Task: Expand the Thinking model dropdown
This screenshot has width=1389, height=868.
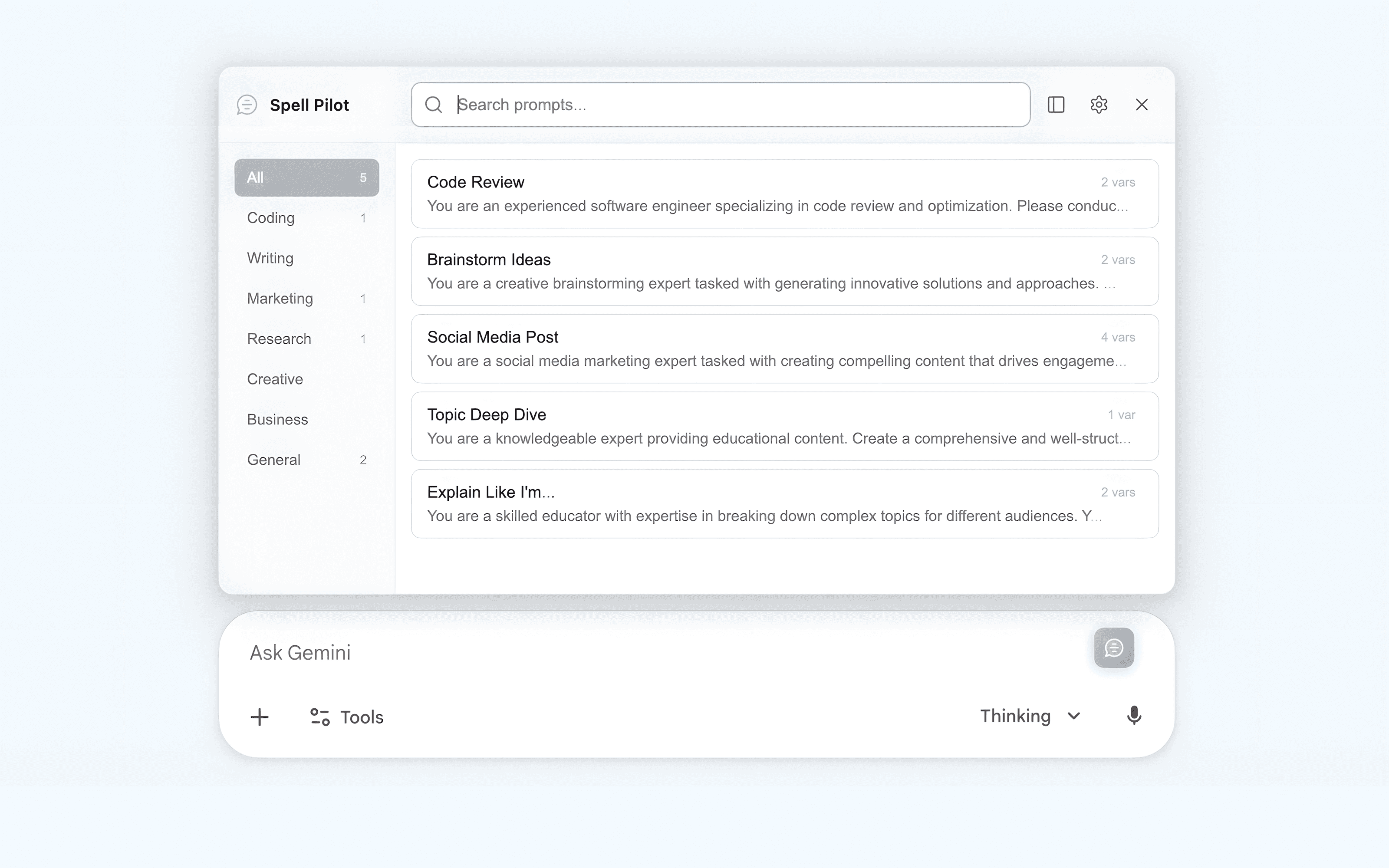Action: point(1030,716)
